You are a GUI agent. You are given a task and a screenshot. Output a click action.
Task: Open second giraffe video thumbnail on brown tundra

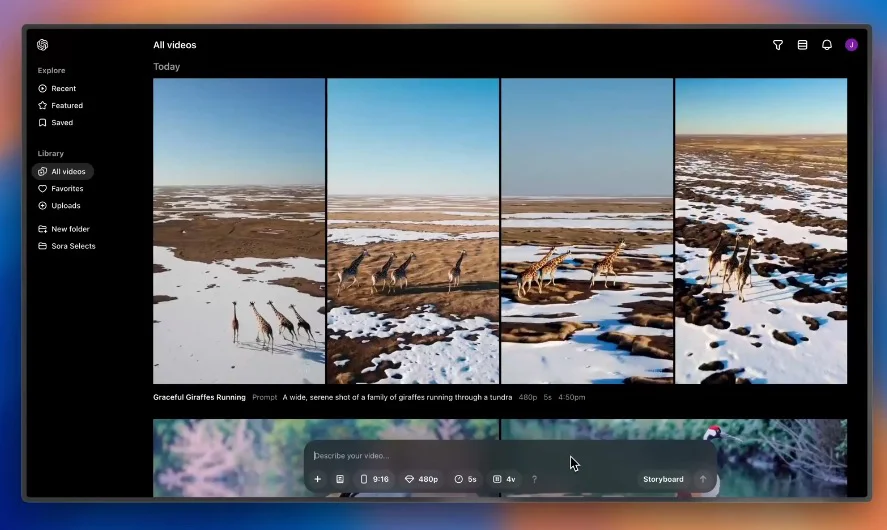tap(413, 231)
